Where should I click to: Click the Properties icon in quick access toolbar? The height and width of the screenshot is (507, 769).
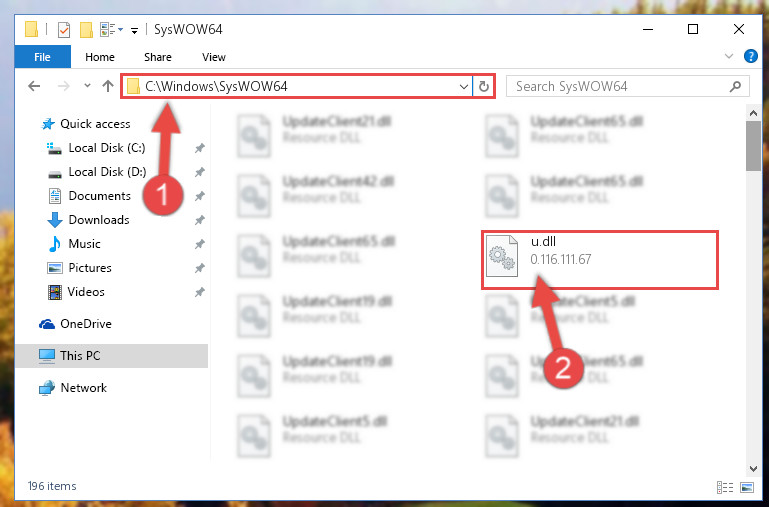(x=64, y=29)
